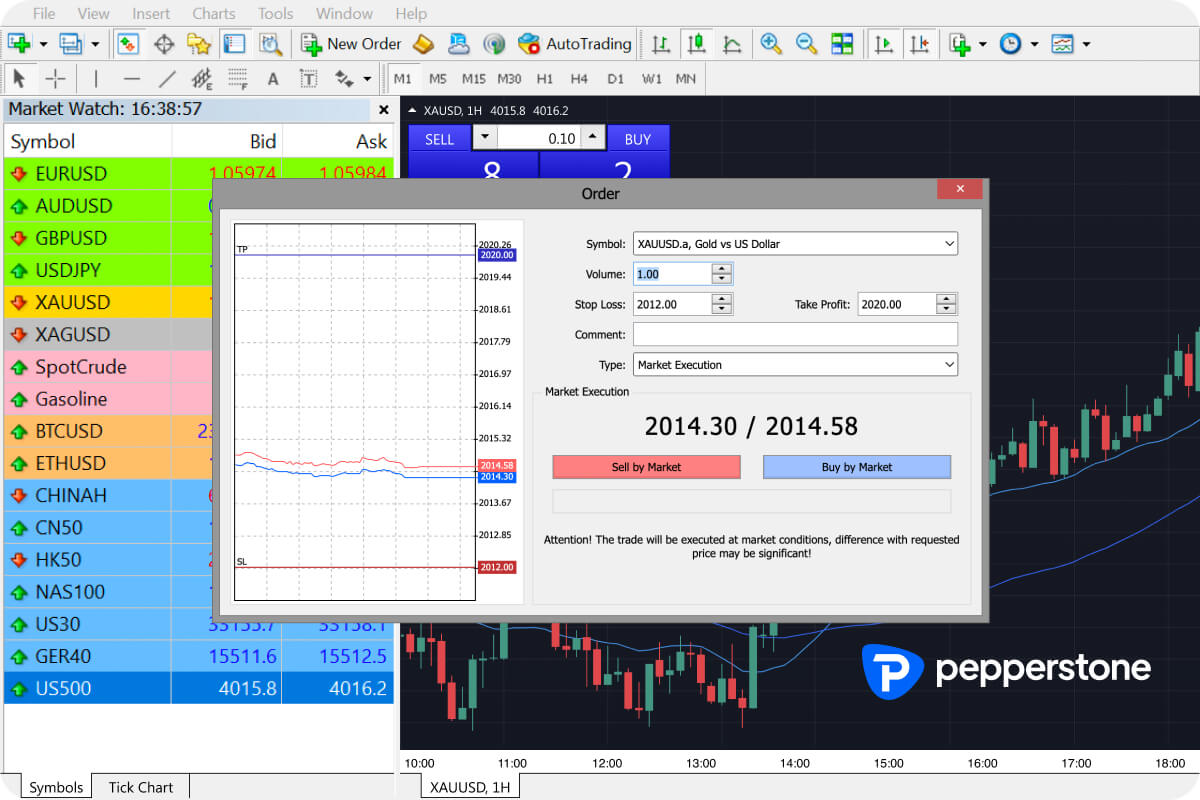1200x800 pixels.
Task: Select the Text 'A' tool
Action: (x=273, y=79)
